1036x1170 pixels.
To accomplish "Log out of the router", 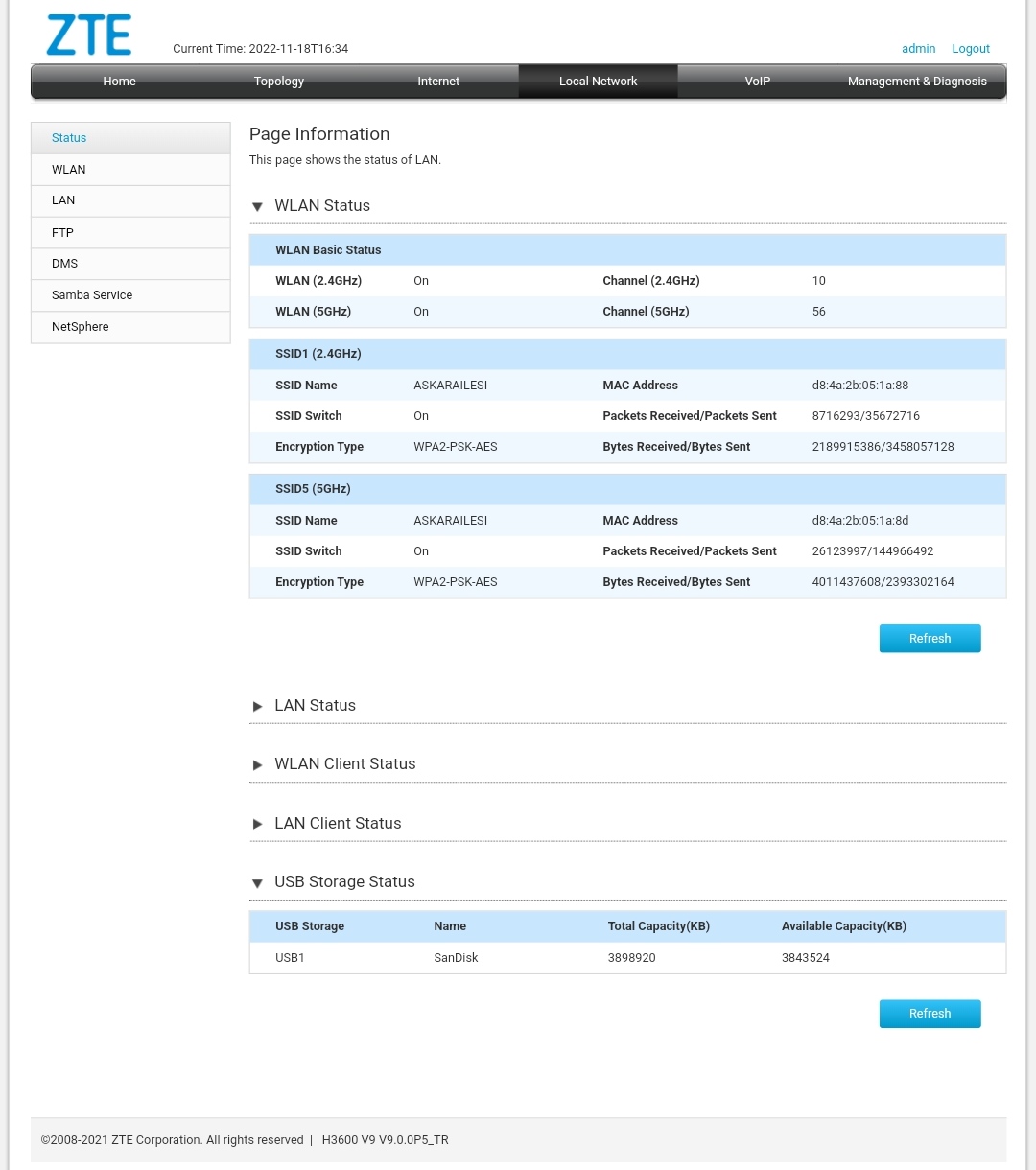I will tap(971, 49).
